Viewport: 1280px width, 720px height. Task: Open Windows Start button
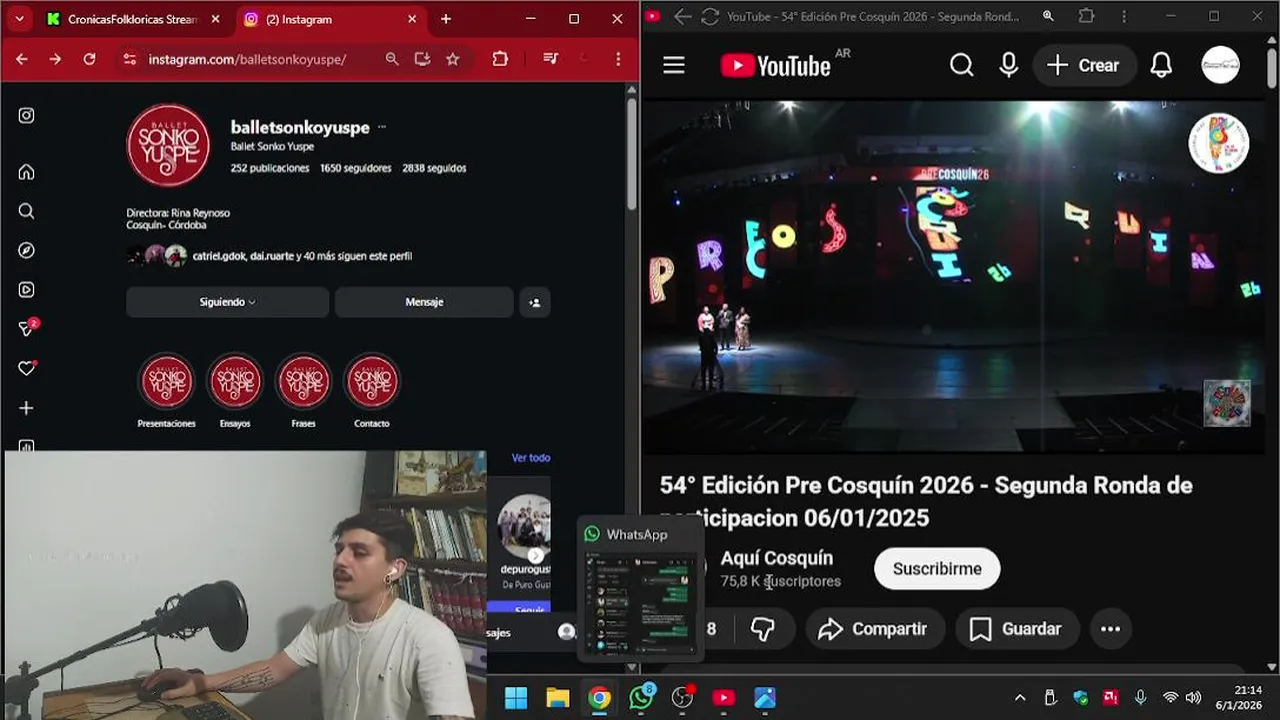click(x=516, y=698)
